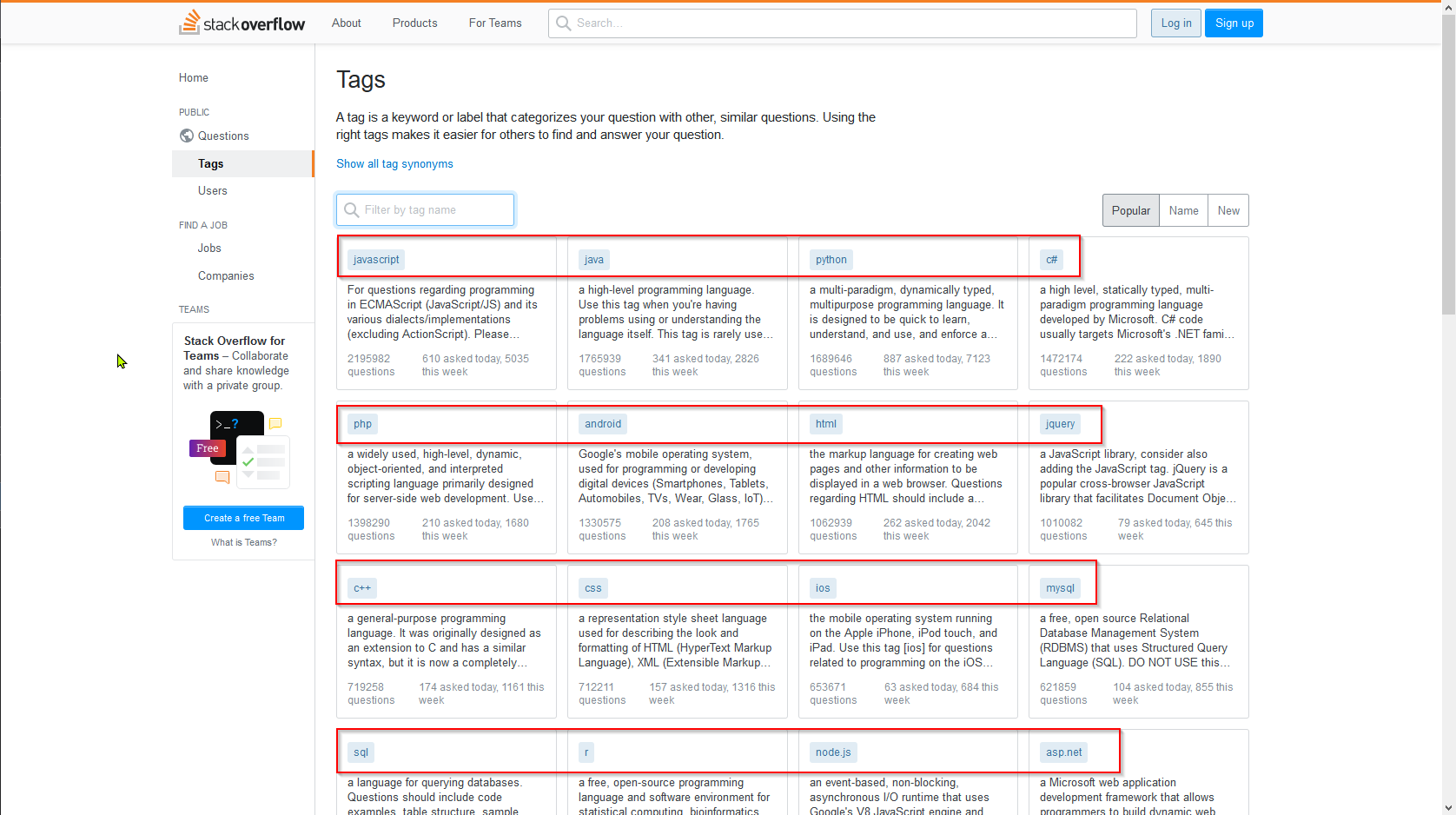Click the scrollbar down arrow

pyautogui.click(x=1448, y=808)
